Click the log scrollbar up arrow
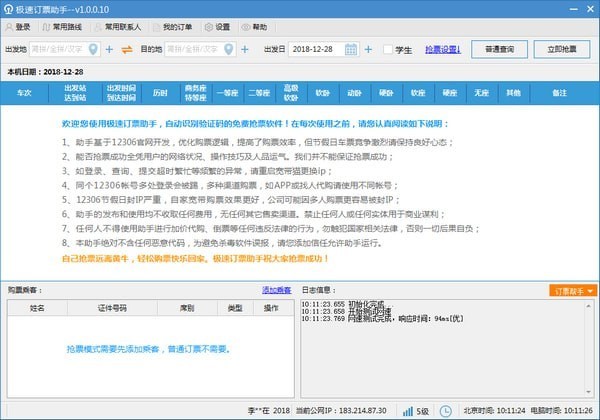600x420 pixels. point(589,306)
